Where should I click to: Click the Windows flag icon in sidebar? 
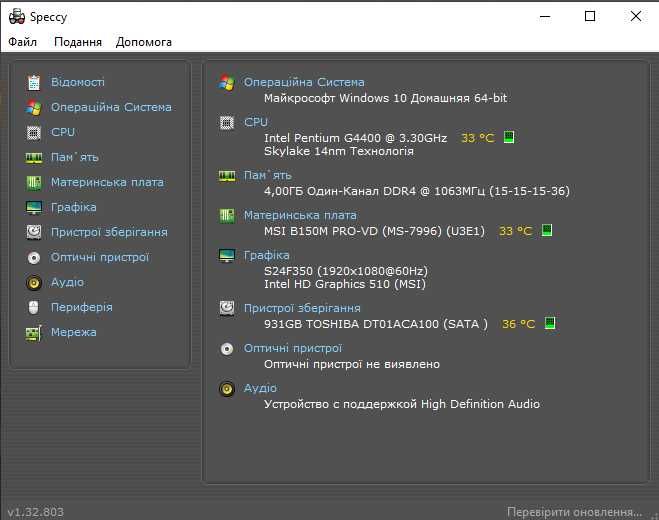pos(34,108)
